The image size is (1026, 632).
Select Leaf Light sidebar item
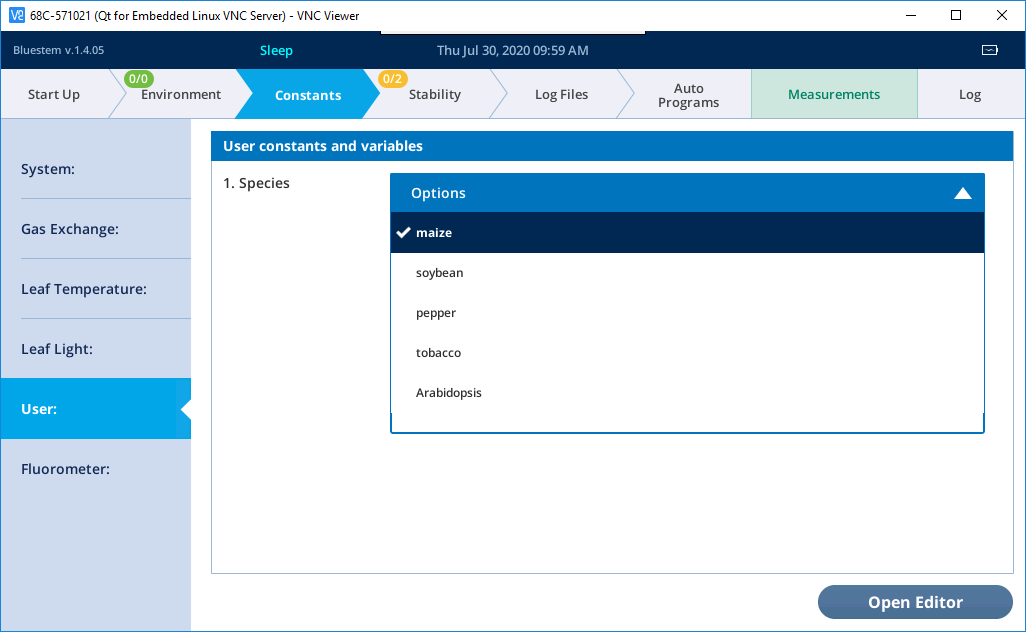[96, 349]
